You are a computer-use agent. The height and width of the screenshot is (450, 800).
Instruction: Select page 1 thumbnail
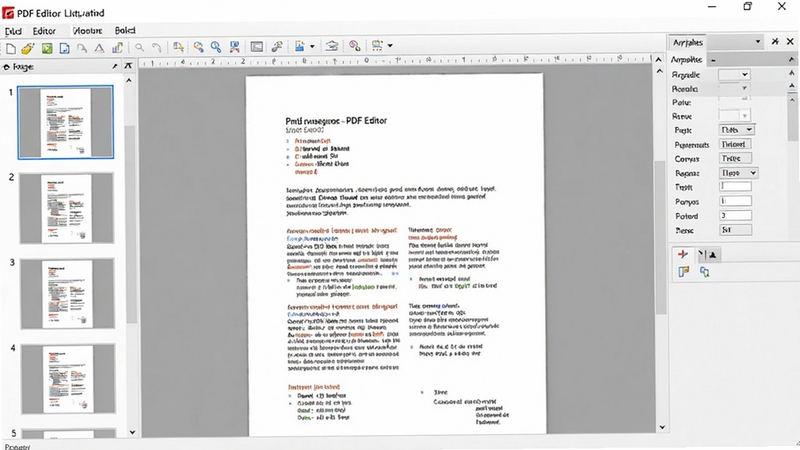point(66,122)
